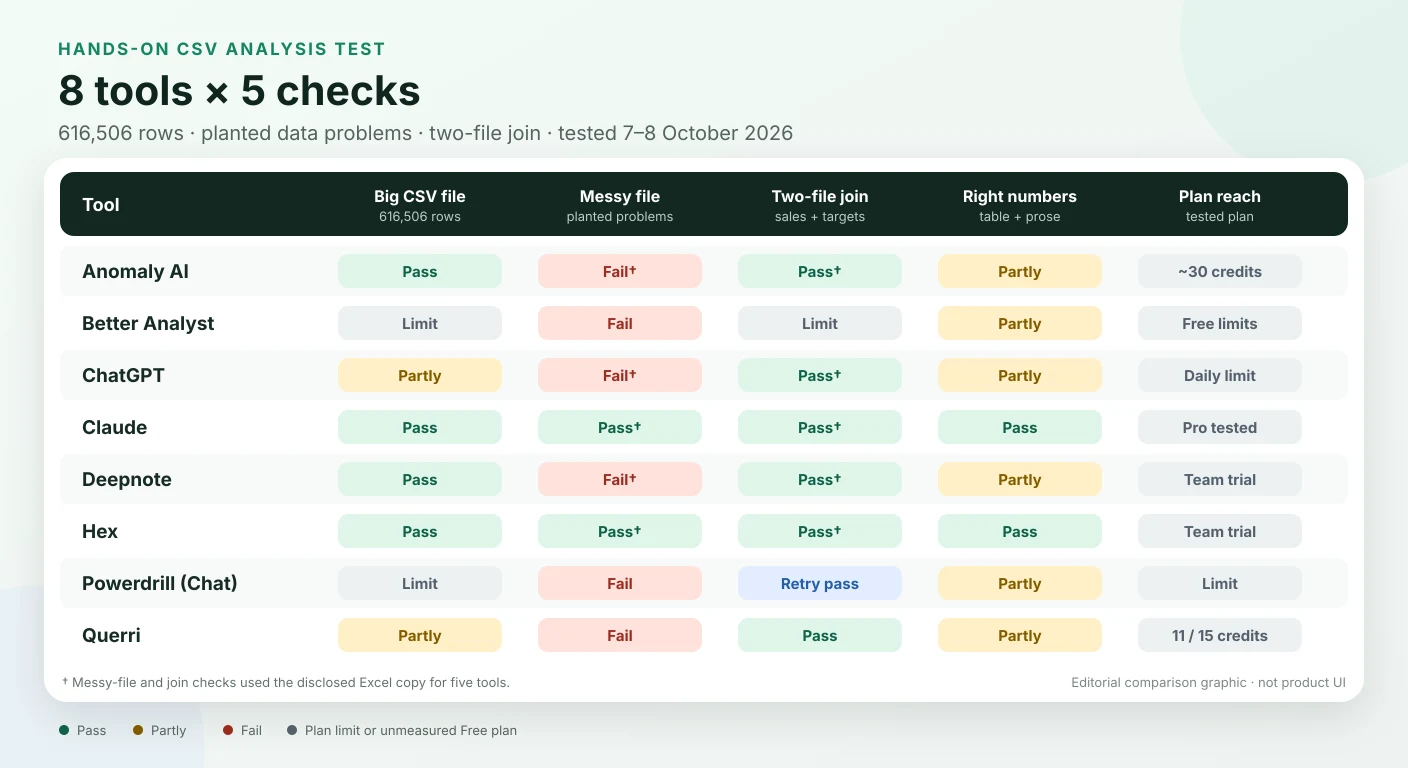Select Powerdrill's Plan reach "Limit" cell
The width and height of the screenshot is (1408, 768).
pyautogui.click(x=1220, y=584)
